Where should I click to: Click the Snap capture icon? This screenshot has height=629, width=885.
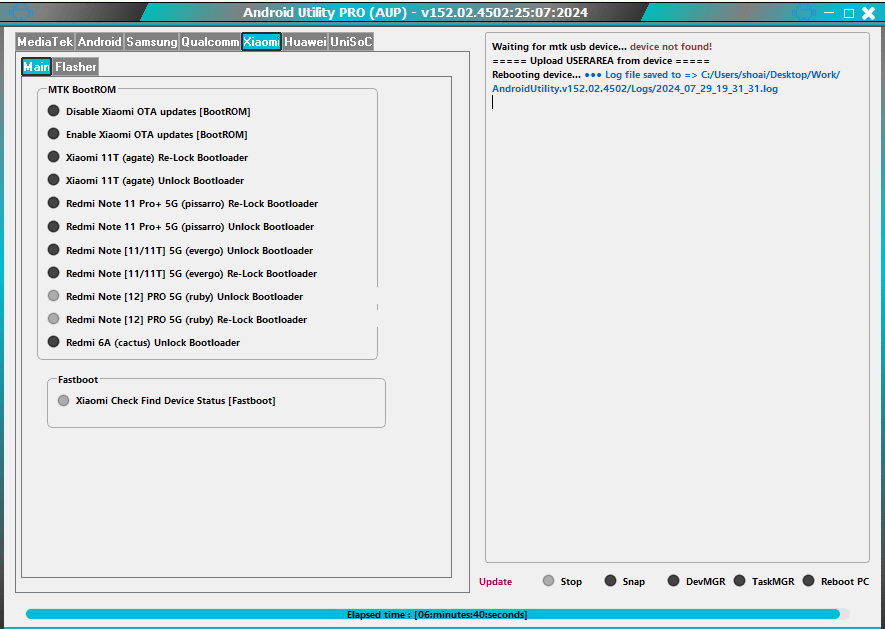pos(608,580)
